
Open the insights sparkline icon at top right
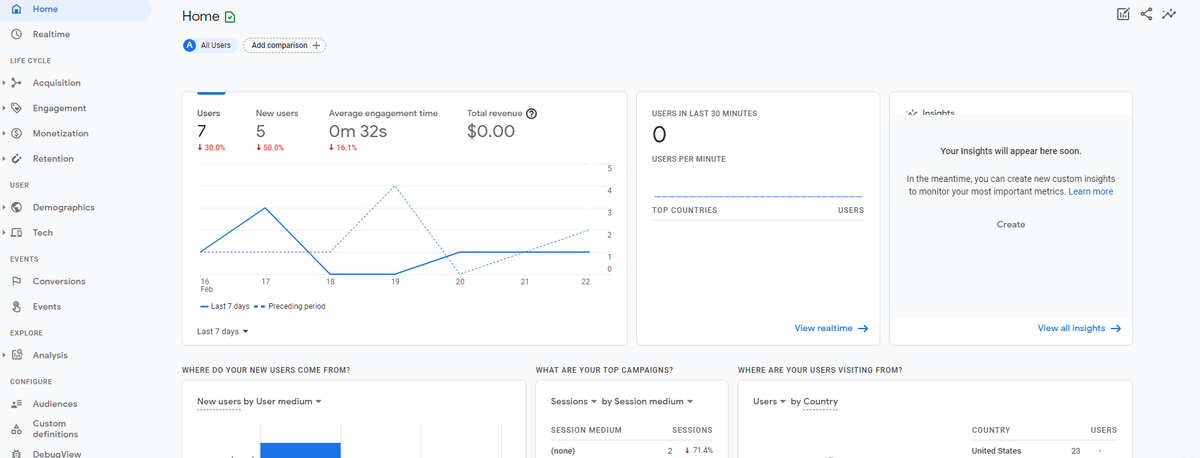(x=1169, y=14)
